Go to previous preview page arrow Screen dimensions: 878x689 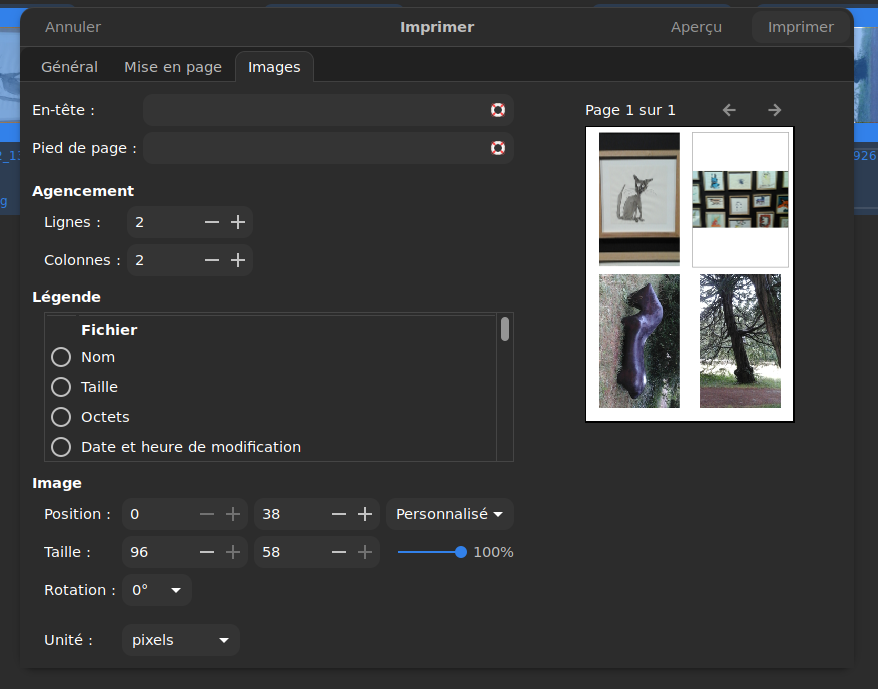click(729, 110)
